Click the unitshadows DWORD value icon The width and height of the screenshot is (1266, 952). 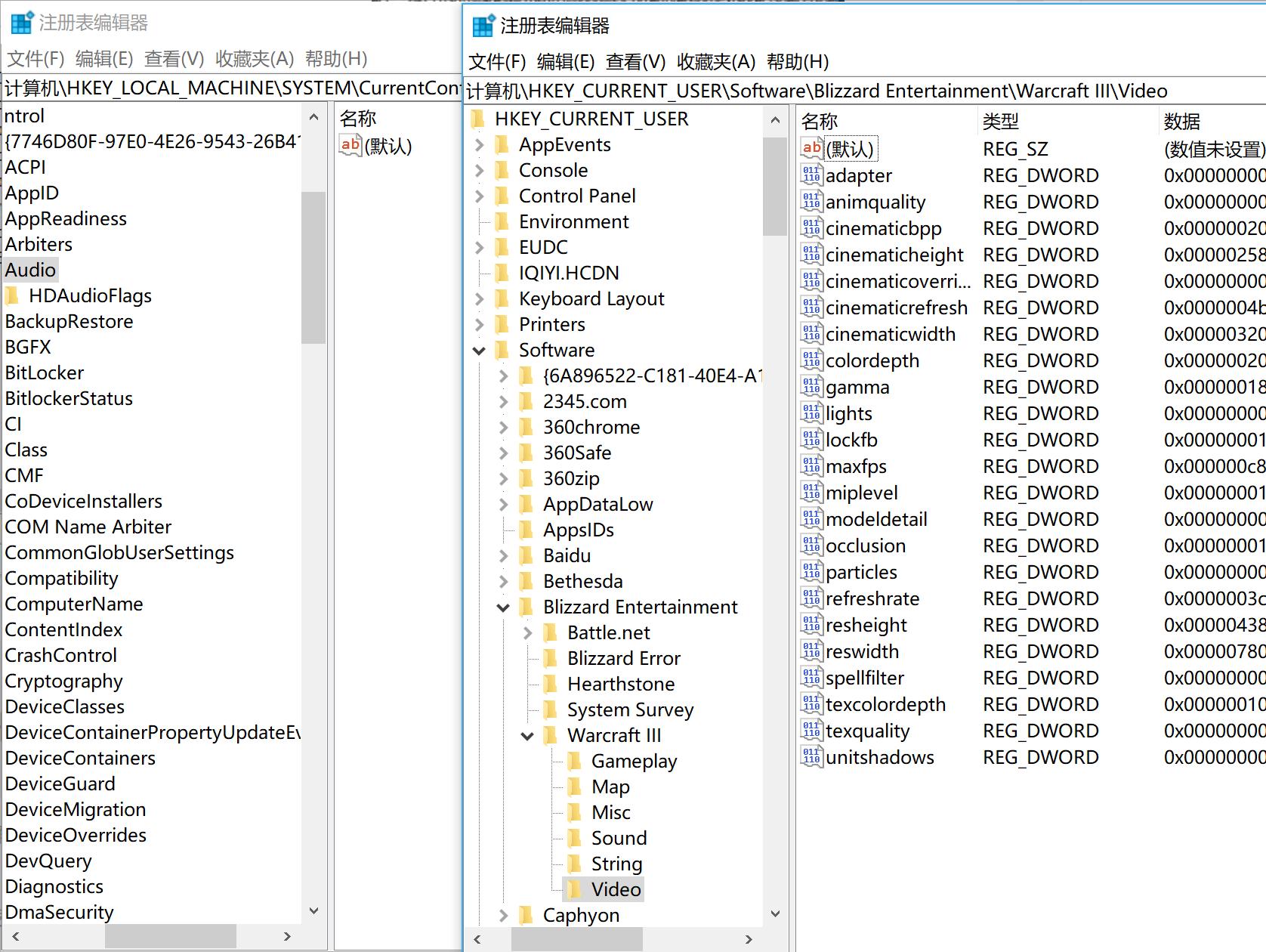tap(811, 757)
